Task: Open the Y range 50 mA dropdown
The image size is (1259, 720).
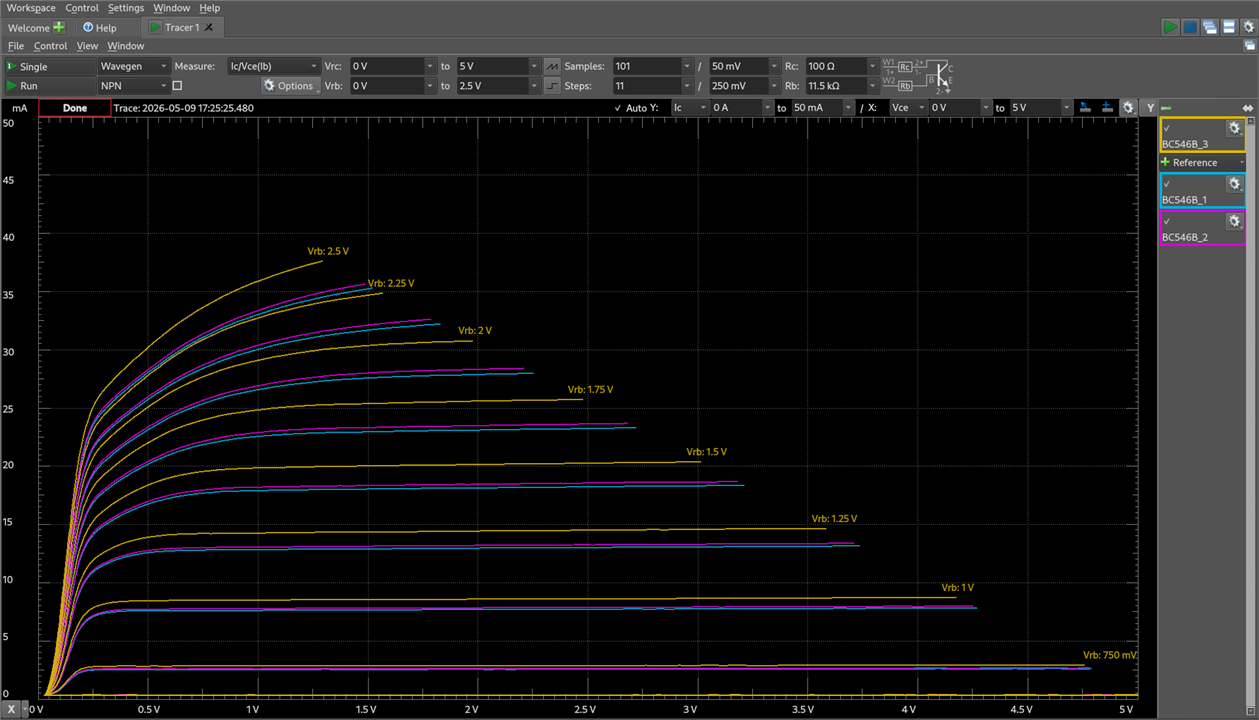Action: [x=823, y=107]
